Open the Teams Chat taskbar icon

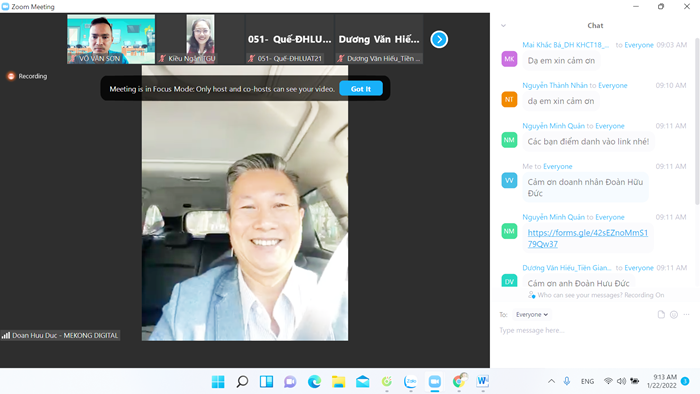coord(290,382)
